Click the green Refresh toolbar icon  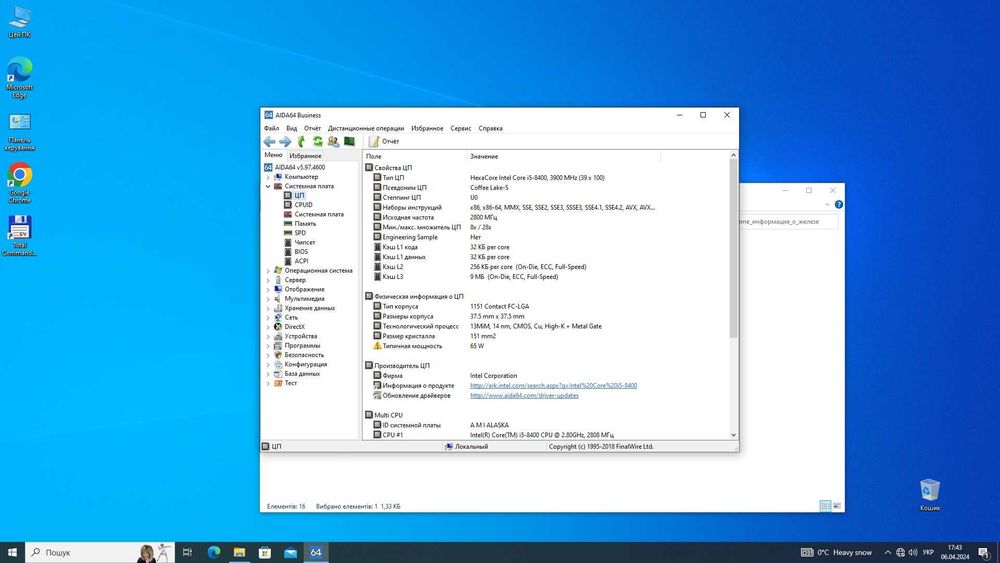318,142
